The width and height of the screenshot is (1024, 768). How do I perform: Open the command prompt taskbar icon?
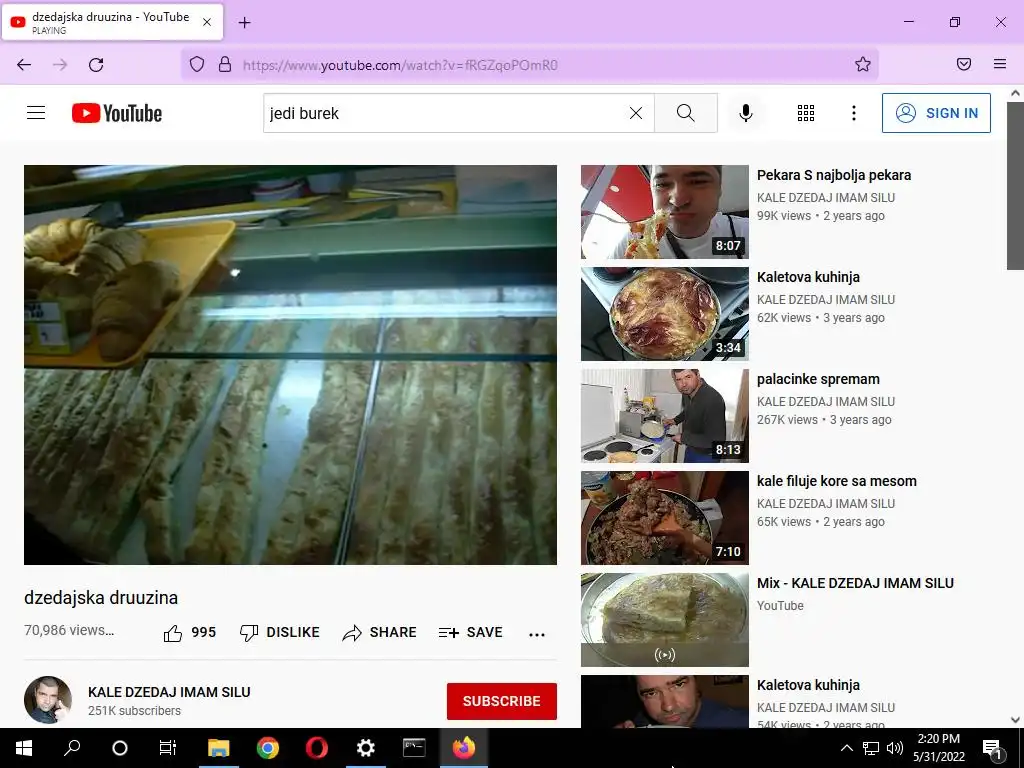(414, 748)
